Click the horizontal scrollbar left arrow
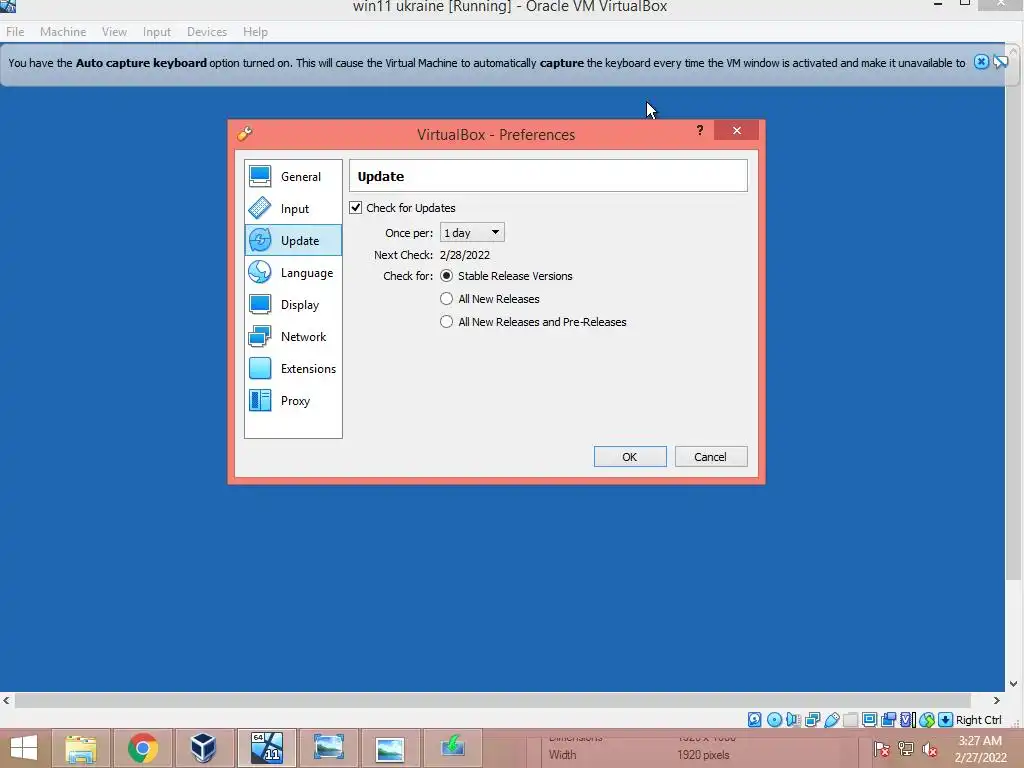 tap(7, 700)
